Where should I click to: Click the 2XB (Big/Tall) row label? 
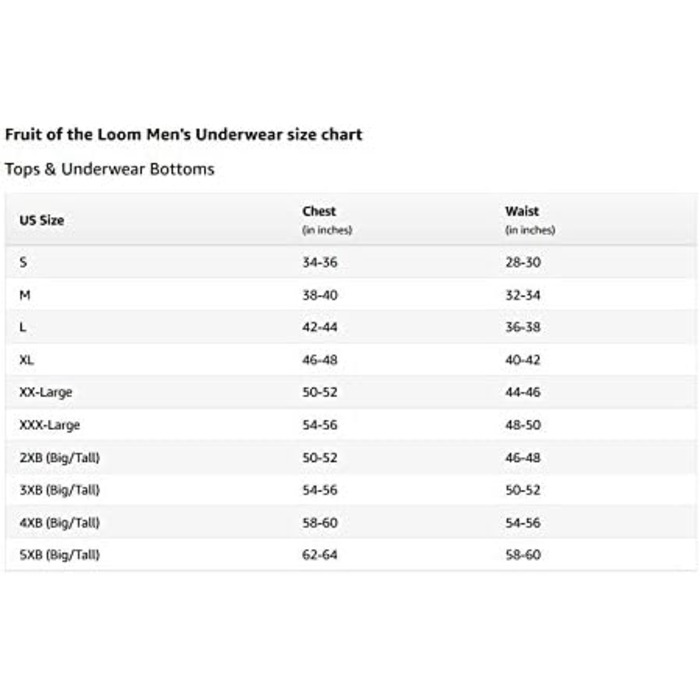[60, 458]
